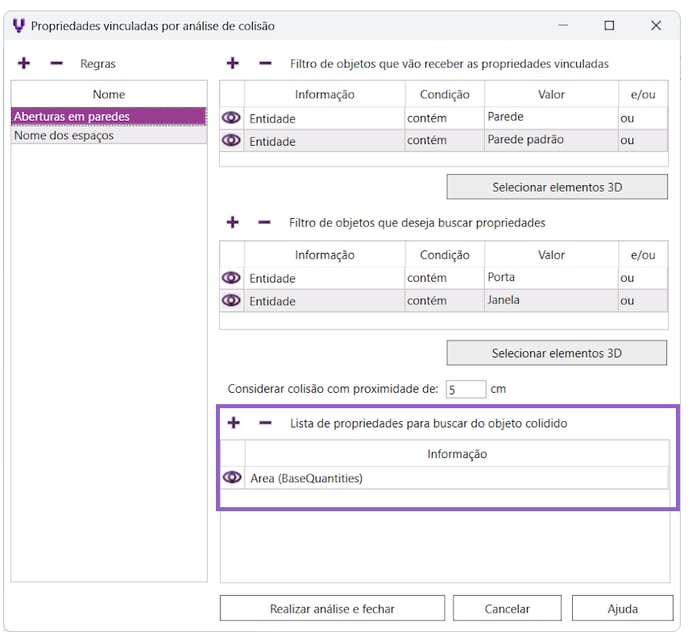Toggle eye icon for the Parede filter row
Viewport: 688px width, 636px height.
point(232,118)
